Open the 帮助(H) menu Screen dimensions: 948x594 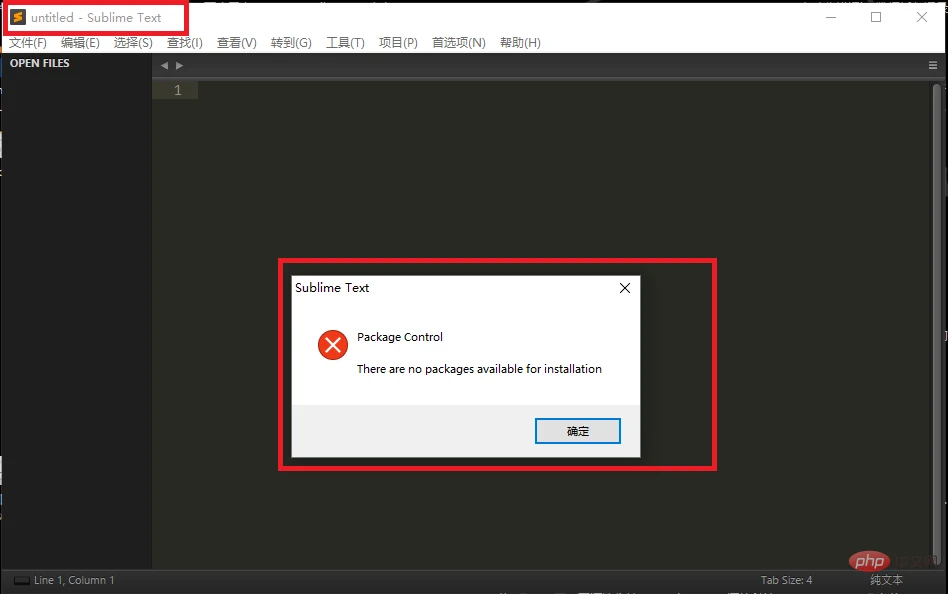point(520,43)
